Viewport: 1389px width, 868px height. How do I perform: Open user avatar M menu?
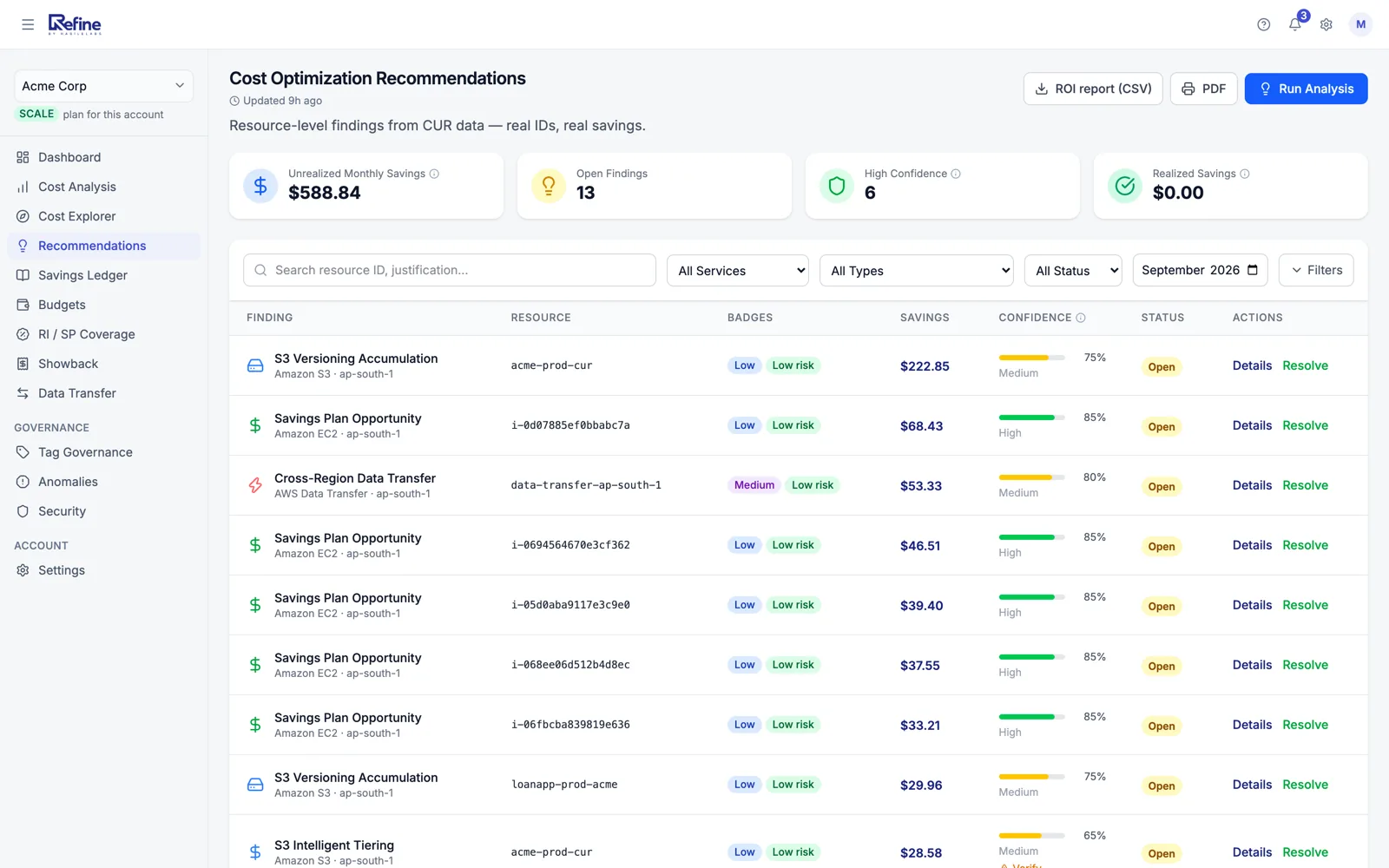point(1360,24)
